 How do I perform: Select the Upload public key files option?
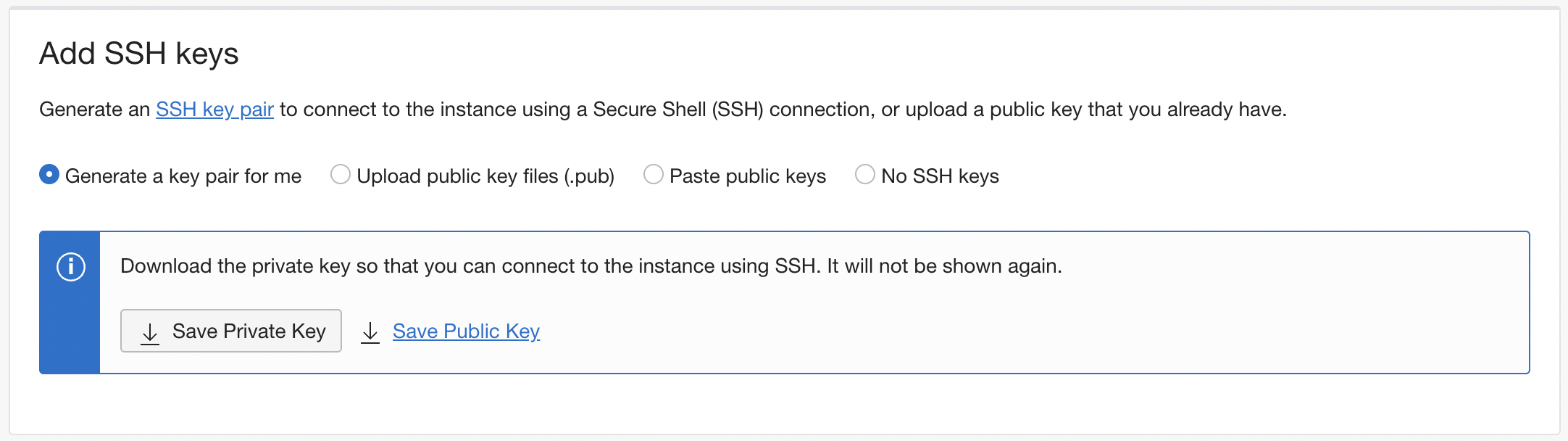click(x=340, y=175)
